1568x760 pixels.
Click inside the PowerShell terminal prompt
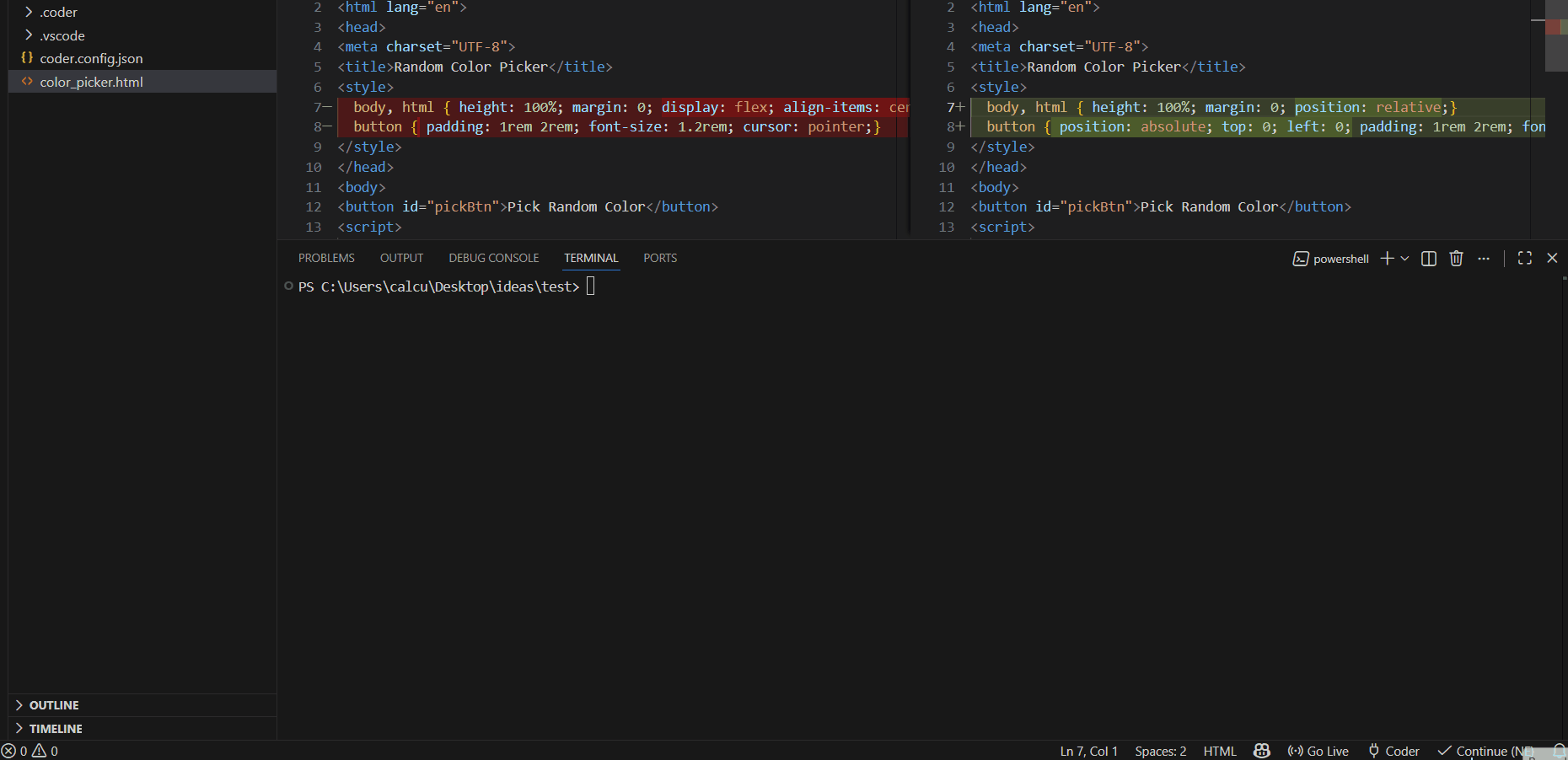590,286
